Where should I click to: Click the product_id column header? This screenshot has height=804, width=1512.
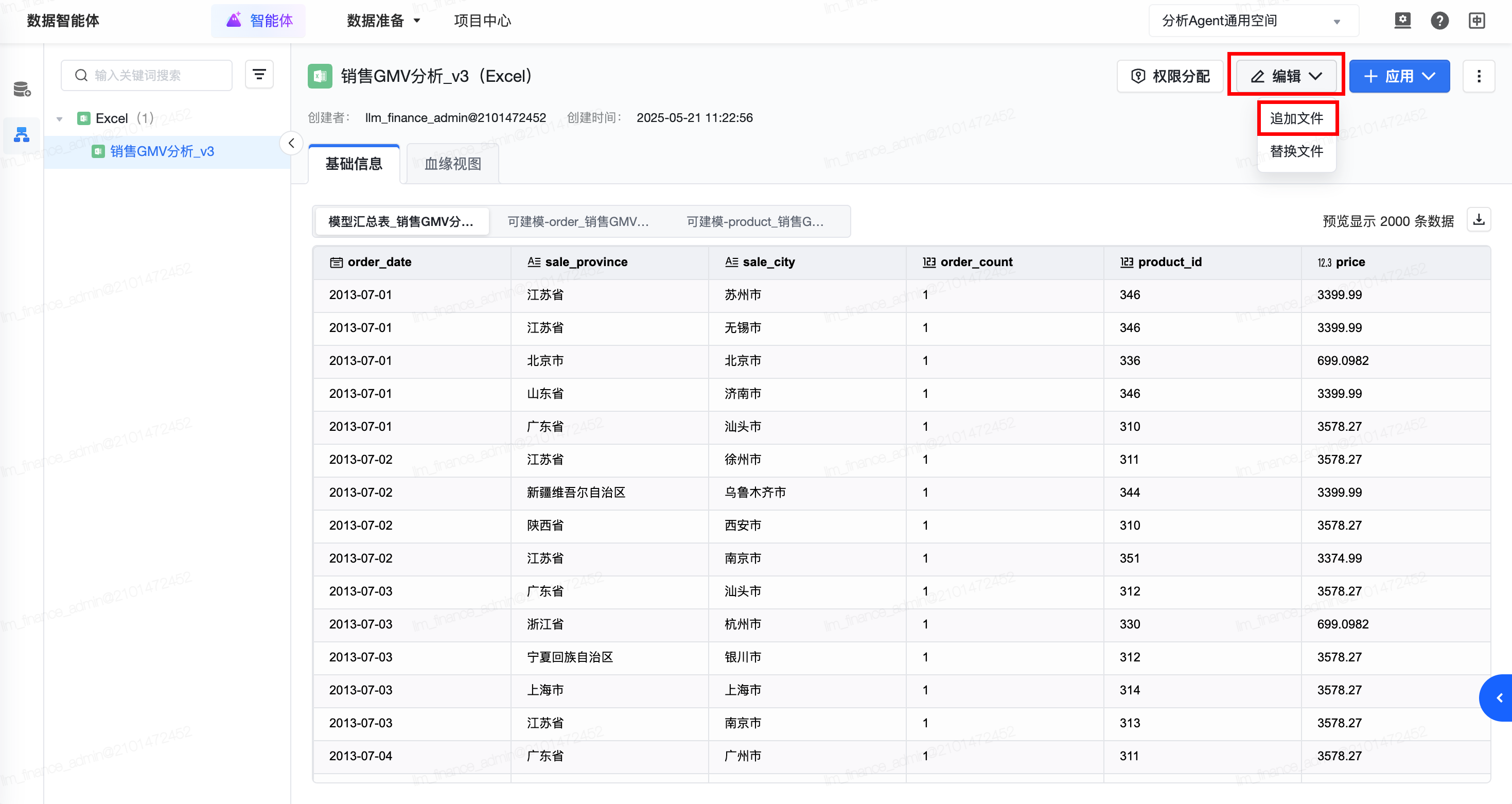click(1203, 263)
